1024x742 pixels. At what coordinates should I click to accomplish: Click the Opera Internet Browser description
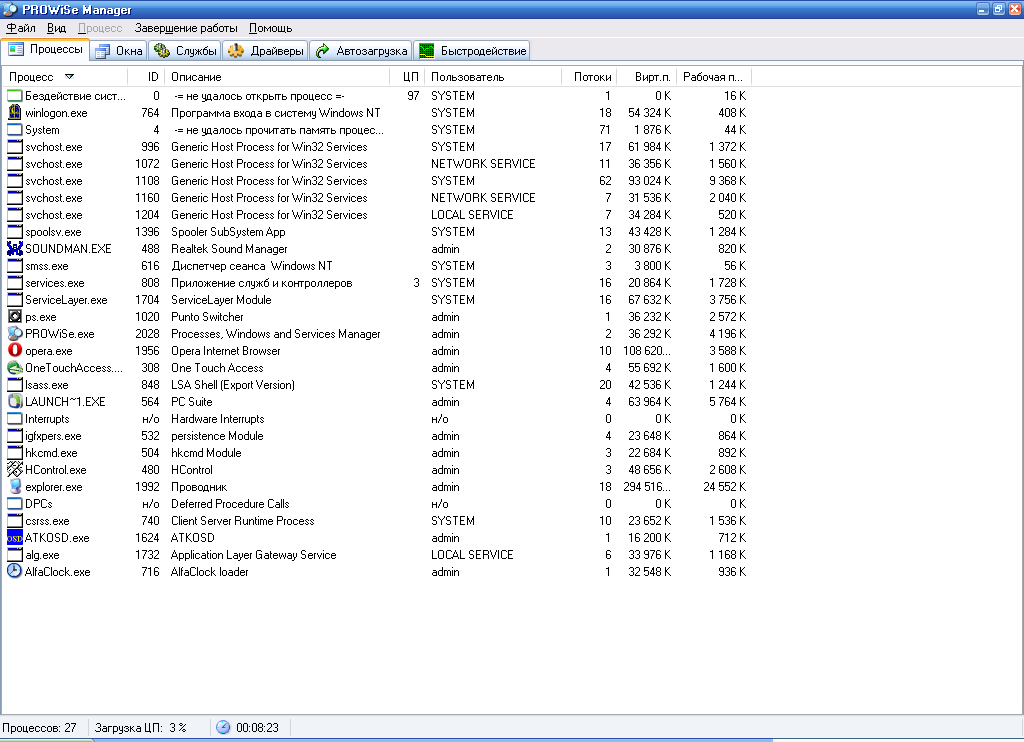click(x=225, y=351)
